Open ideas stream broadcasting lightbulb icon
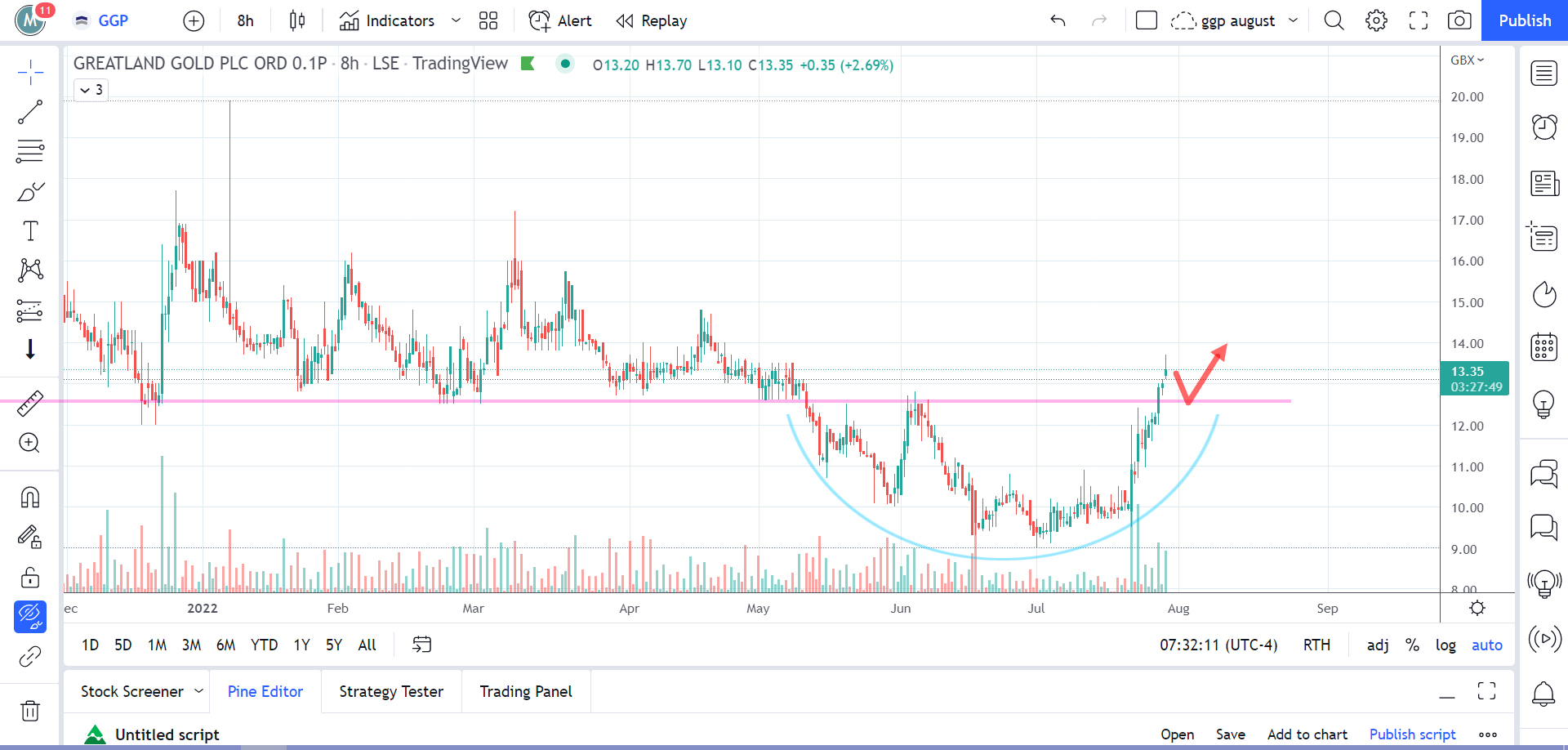1568x750 pixels. (x=1543, y=583)
